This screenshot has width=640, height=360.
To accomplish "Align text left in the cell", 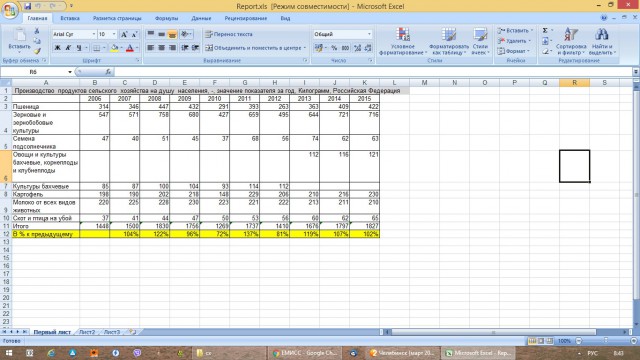I will pos(151,48).
